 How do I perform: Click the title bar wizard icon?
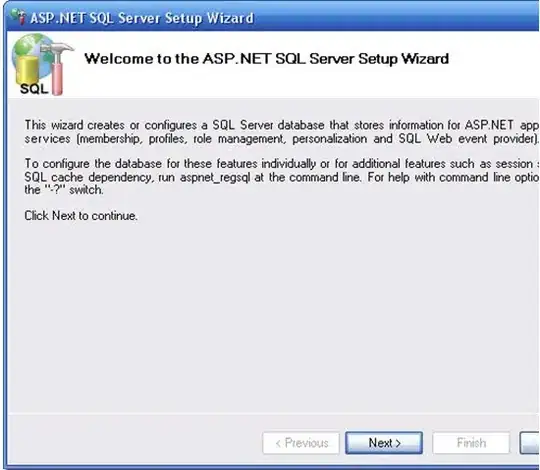(x=18, y=17)
